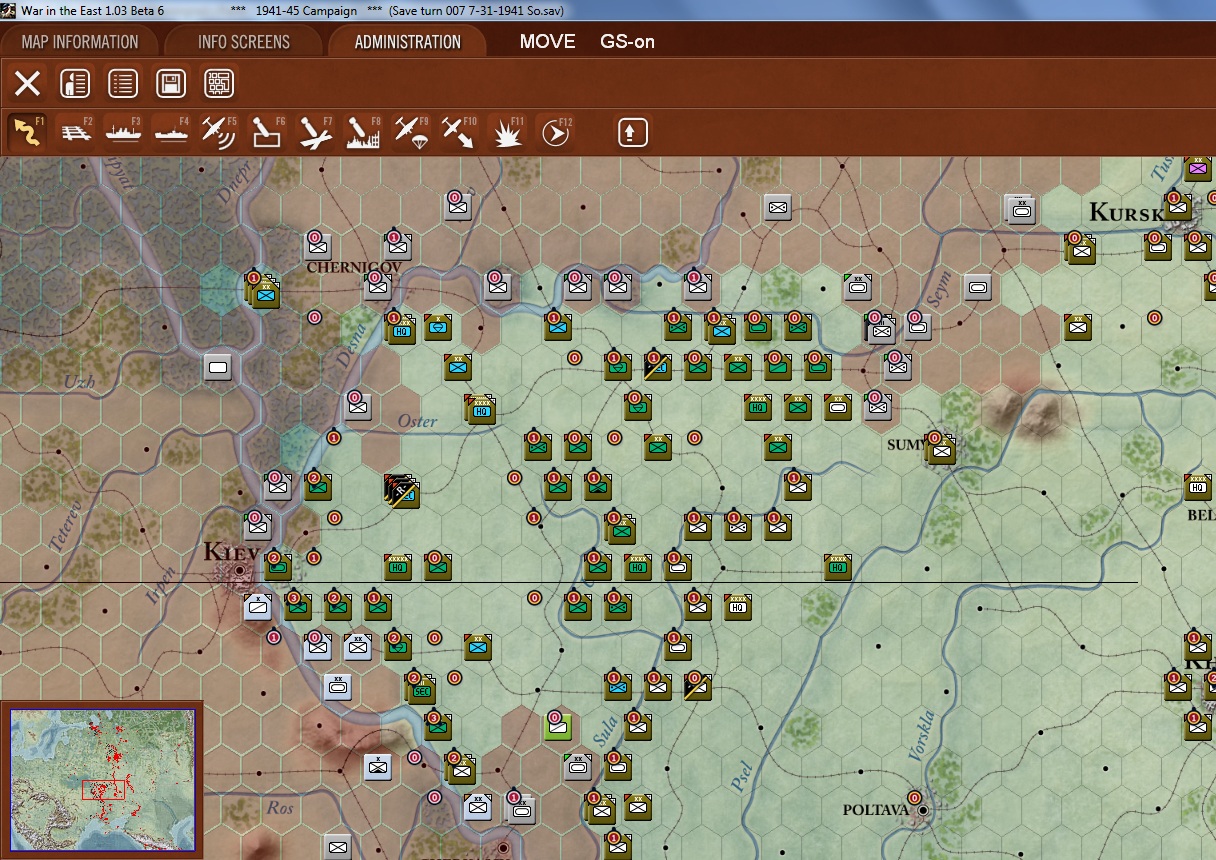Viewport: 1216px width, 860px height.
Task: Switch to F4 amphibious transport mode
Action: pyautogui.click(x=172, y=132)
